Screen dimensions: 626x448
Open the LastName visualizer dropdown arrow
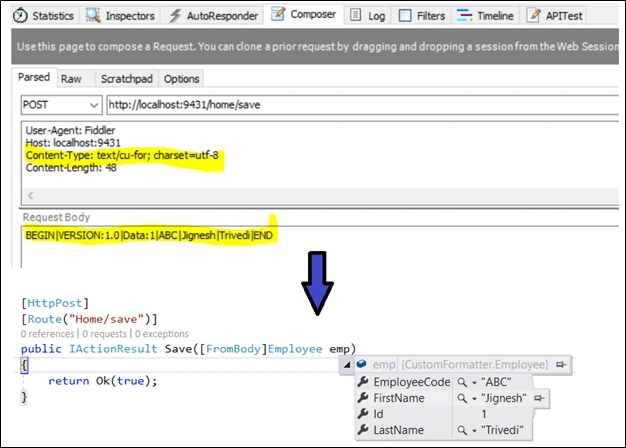point(474,430)
